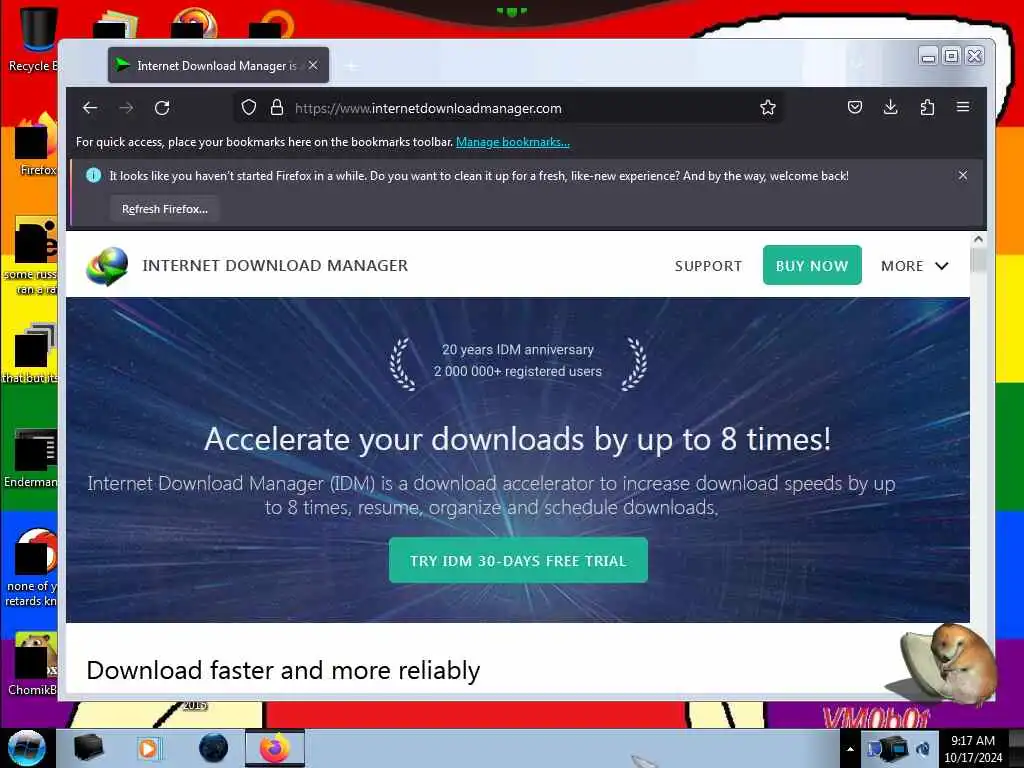Go back to the previous page
The width and height of the screenshot is (1024, 768).
90,108
